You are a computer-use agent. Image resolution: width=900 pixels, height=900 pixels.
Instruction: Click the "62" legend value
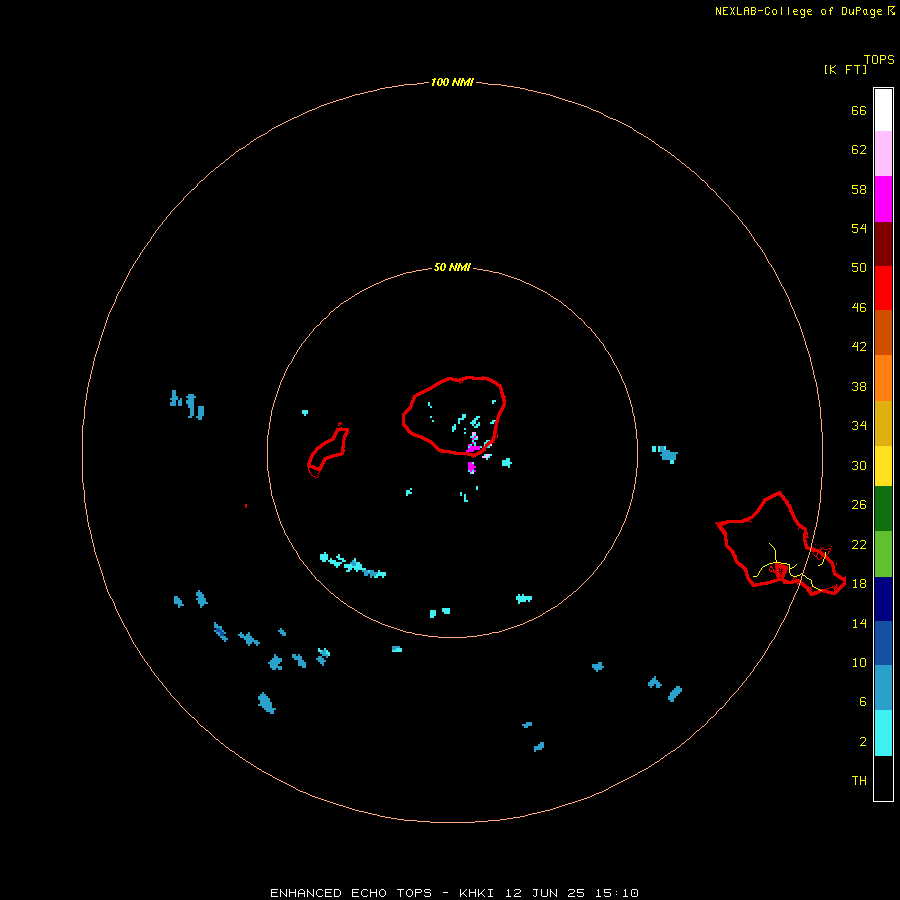point(859,150)
